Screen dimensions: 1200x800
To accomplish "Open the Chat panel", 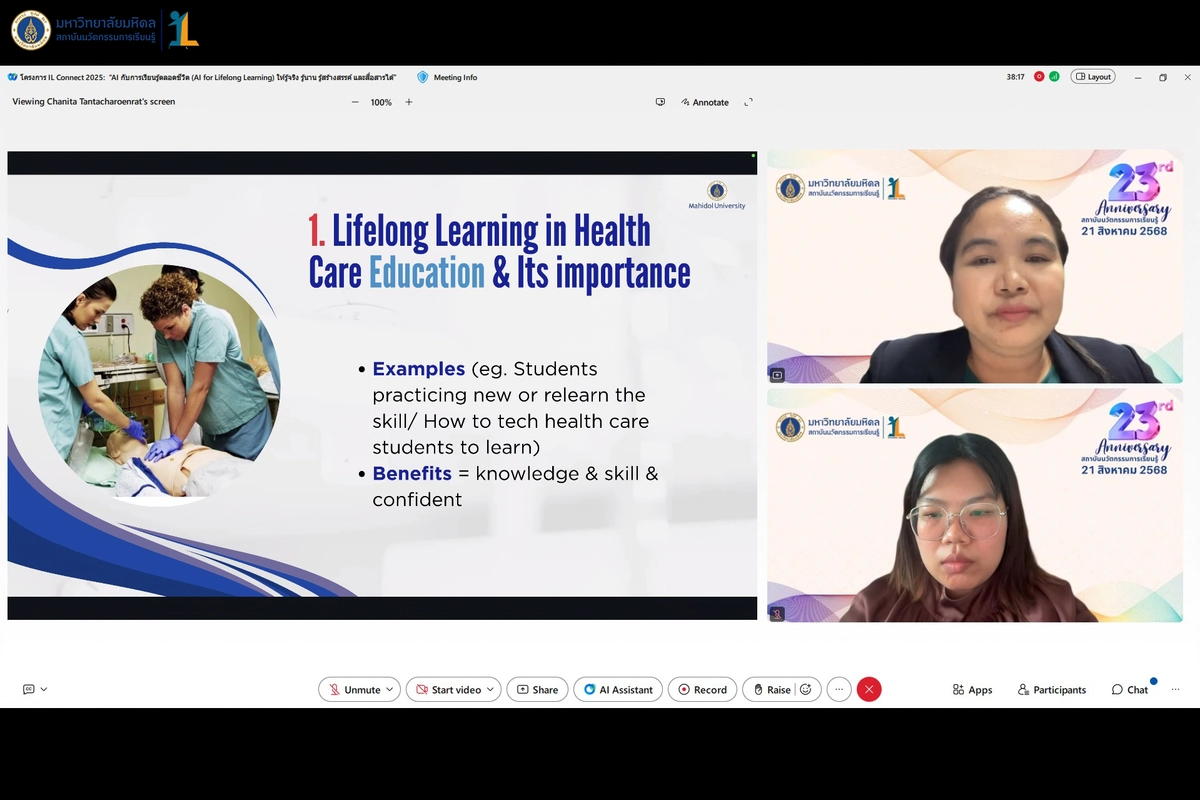I will click(1130, 690).
